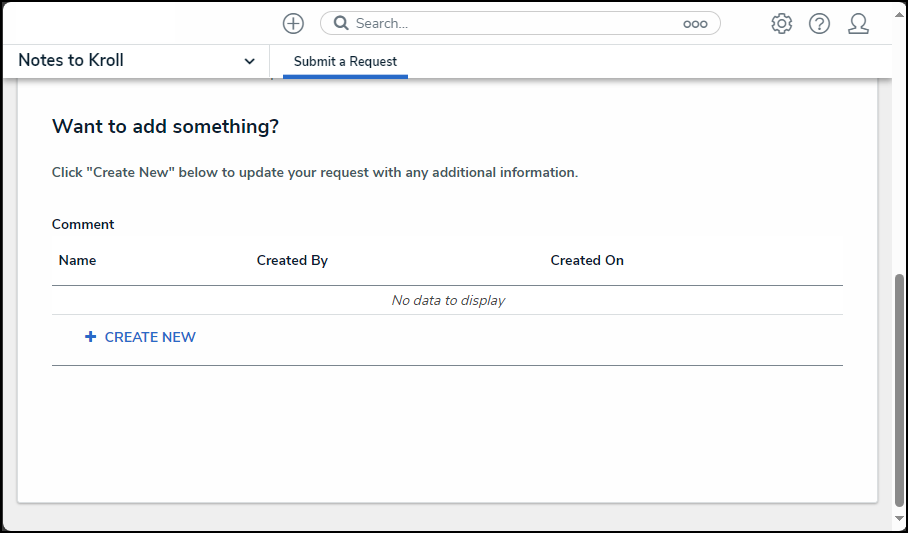Open the help question mark icon
The height and width of the screenshot is (533, 908).
point(819,24)
